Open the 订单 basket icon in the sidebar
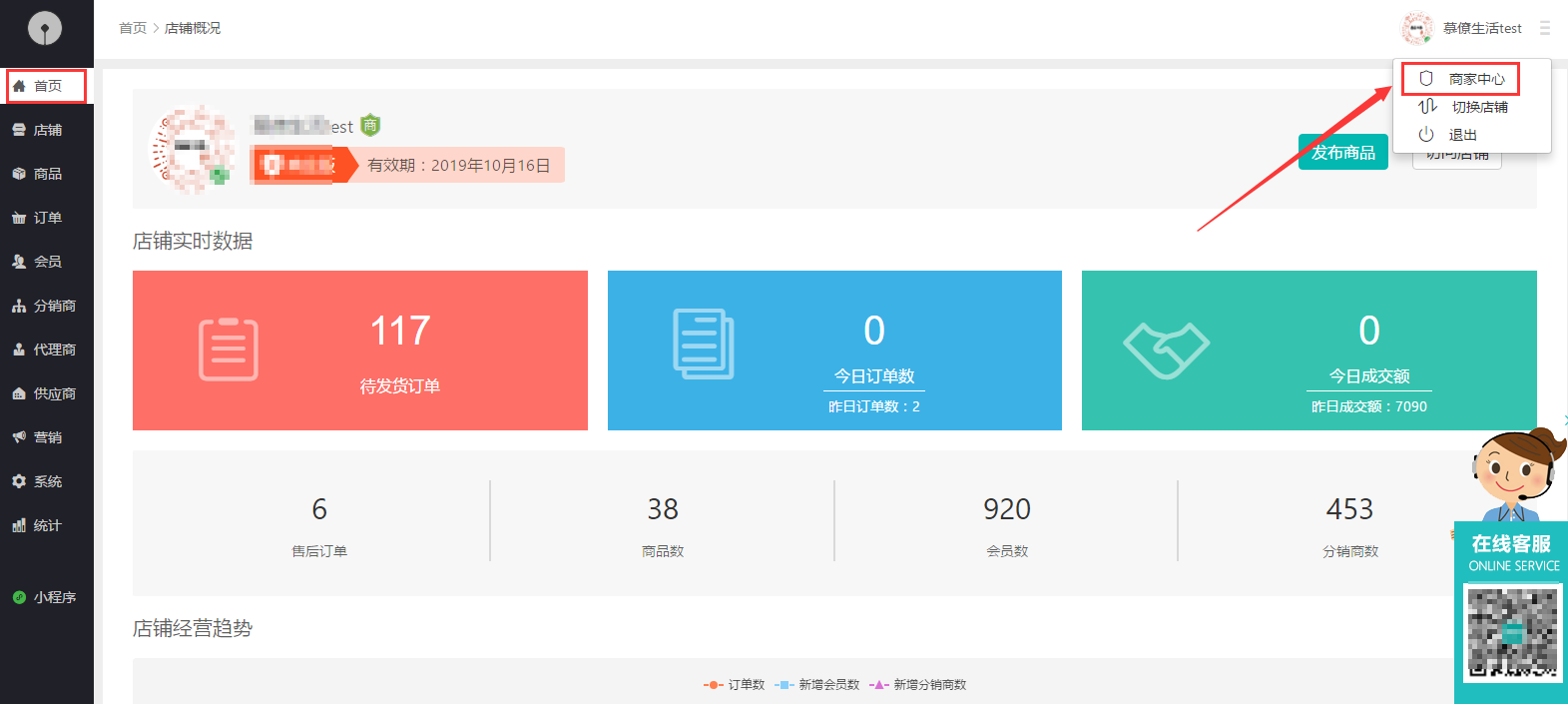This screenshot has width=1568, height=704. tap(19, 218)
